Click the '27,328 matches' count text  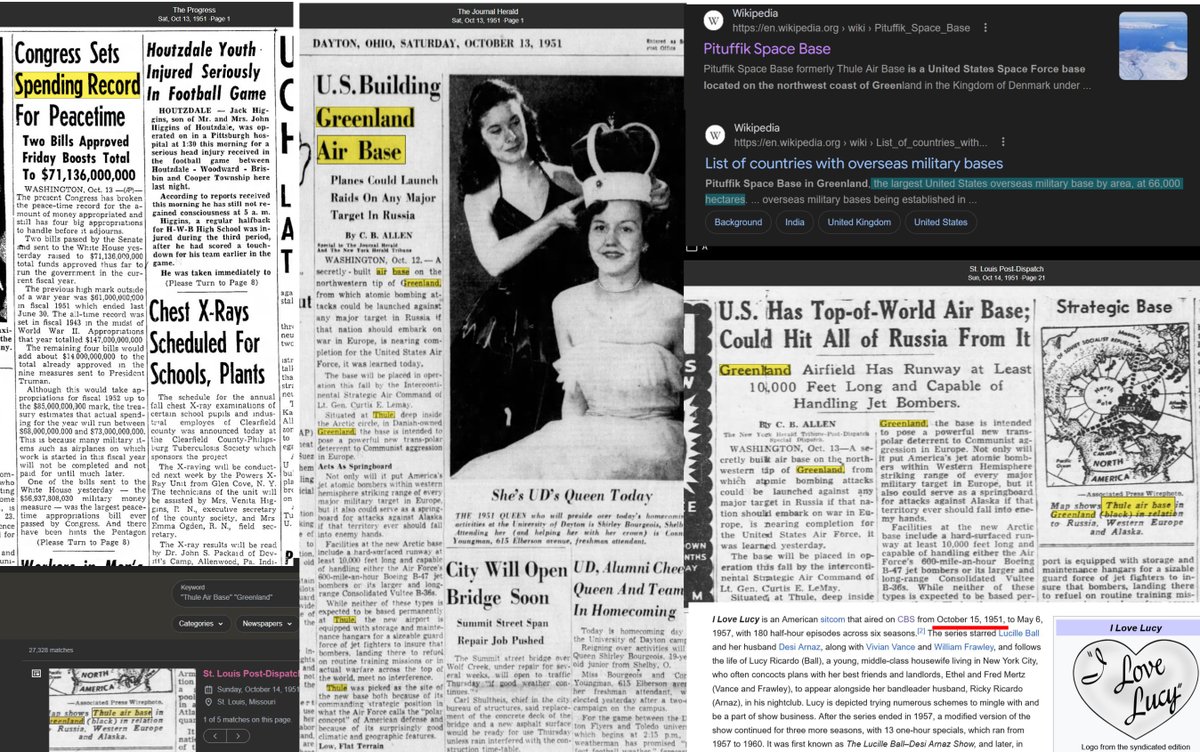tap(49, 649)
